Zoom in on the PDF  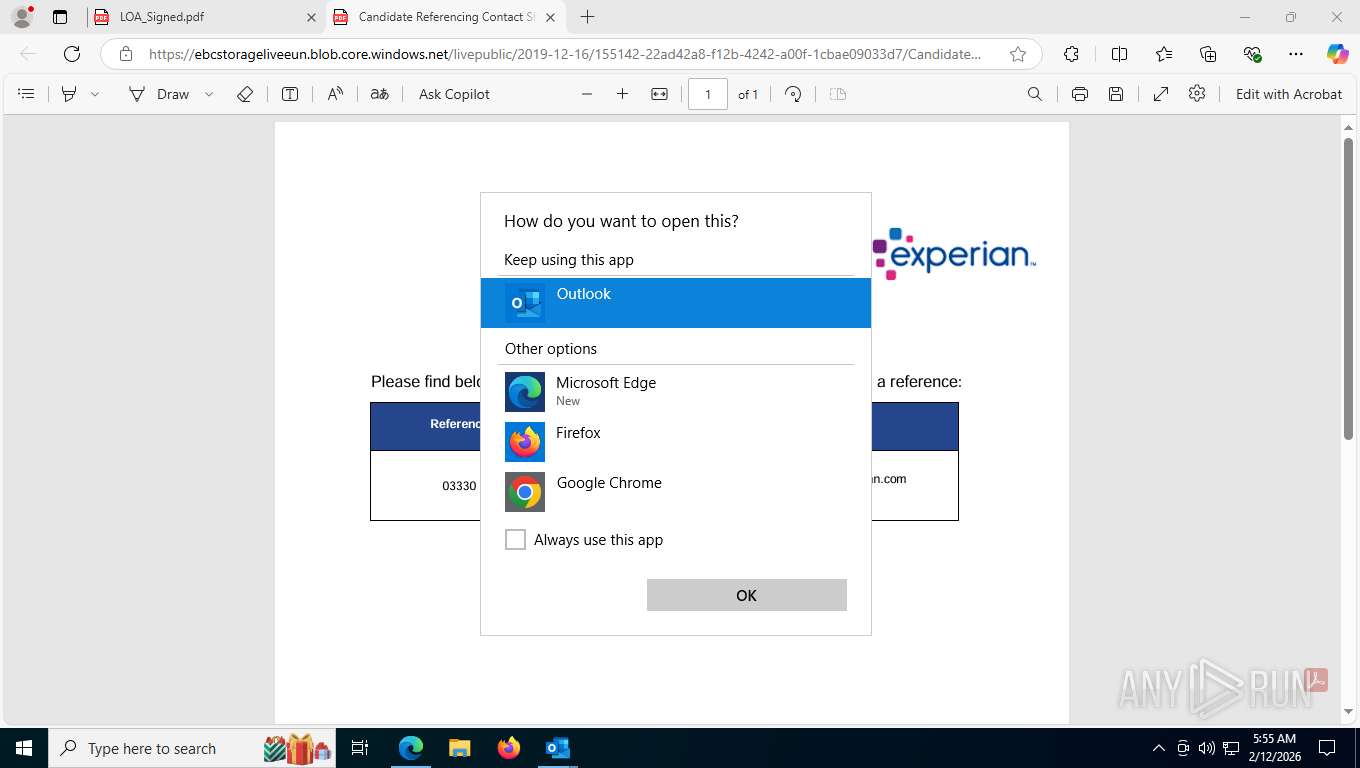click(622, 94)
